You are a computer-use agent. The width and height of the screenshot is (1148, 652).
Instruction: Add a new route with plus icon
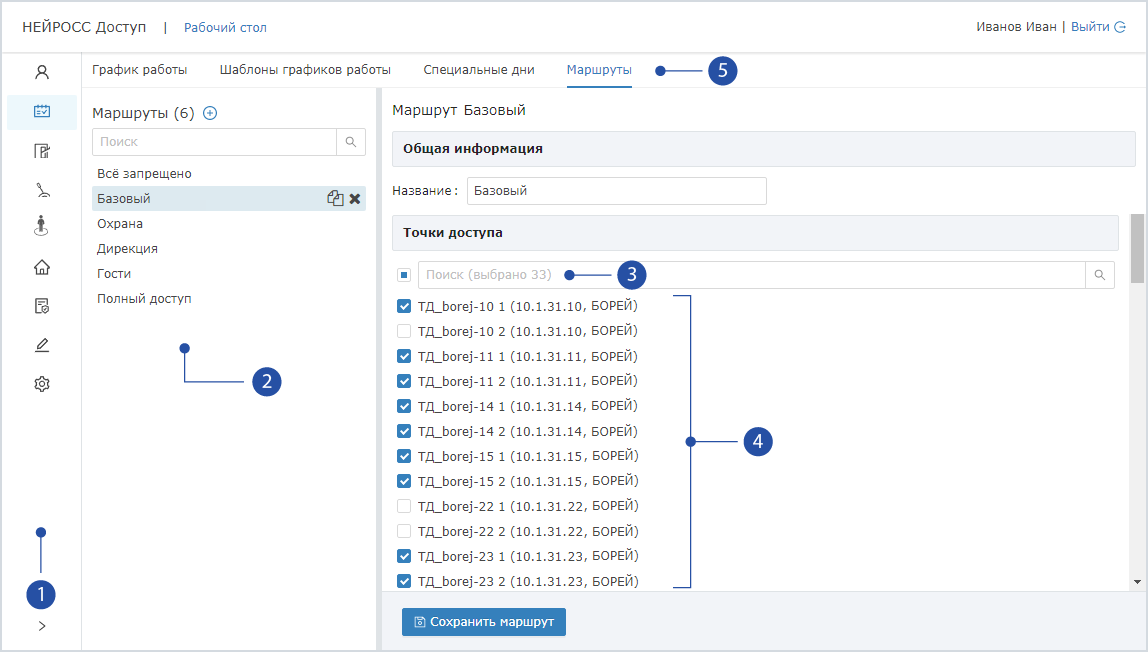click(210, 114)
